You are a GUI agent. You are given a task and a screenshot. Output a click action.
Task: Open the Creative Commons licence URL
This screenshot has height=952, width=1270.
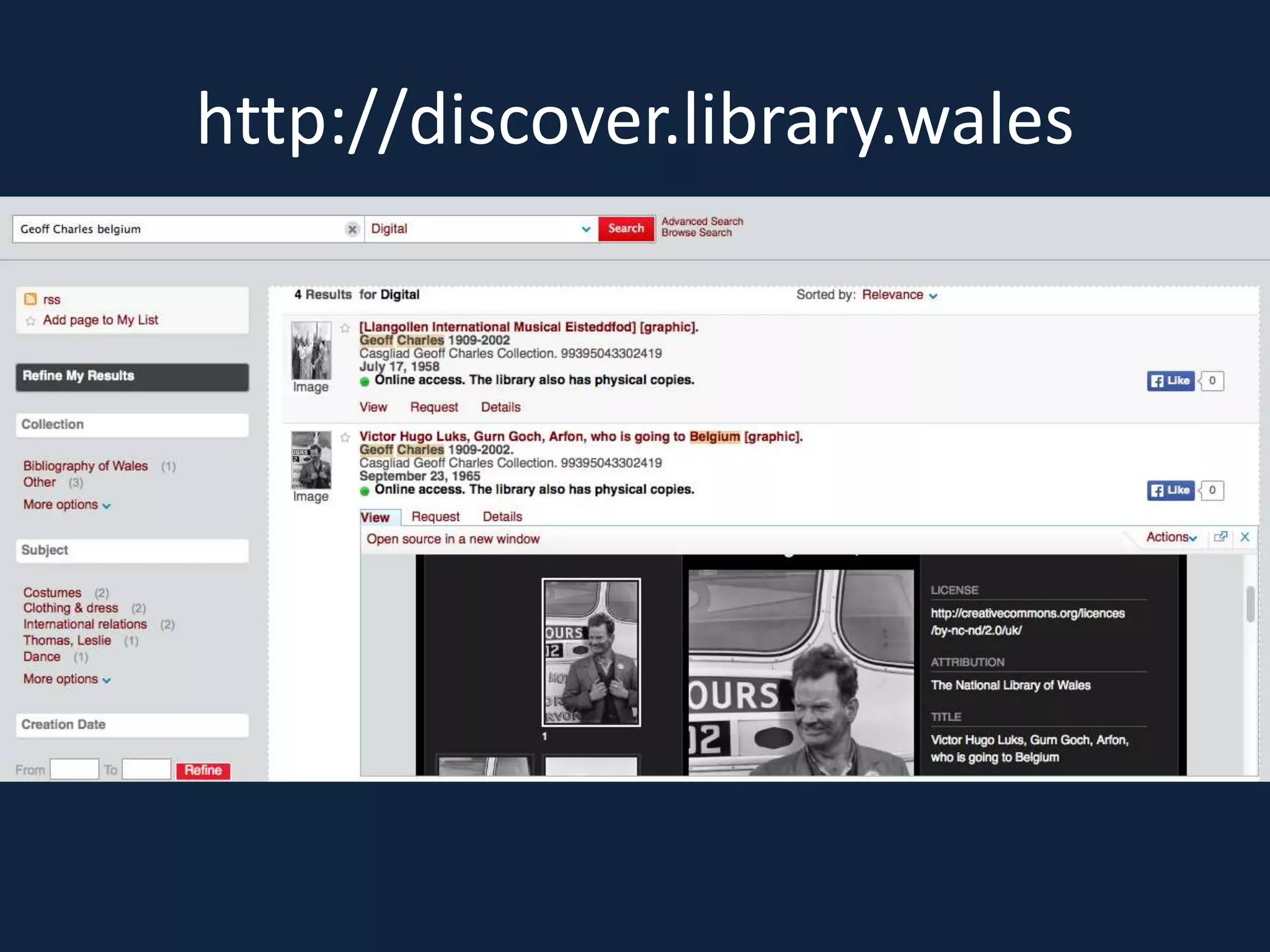tap(1028, 622)
